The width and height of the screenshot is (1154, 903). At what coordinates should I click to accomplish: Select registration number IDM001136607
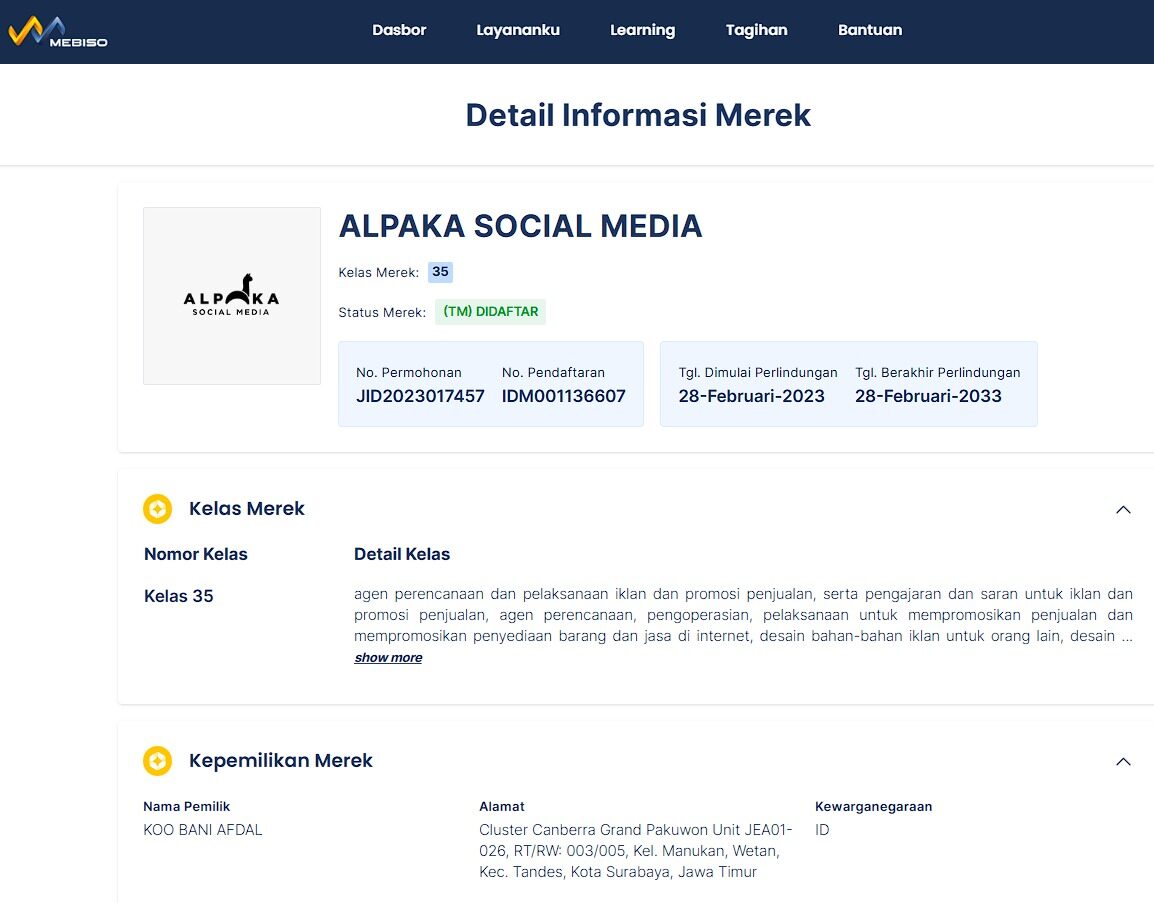click(x=564, y=396)
